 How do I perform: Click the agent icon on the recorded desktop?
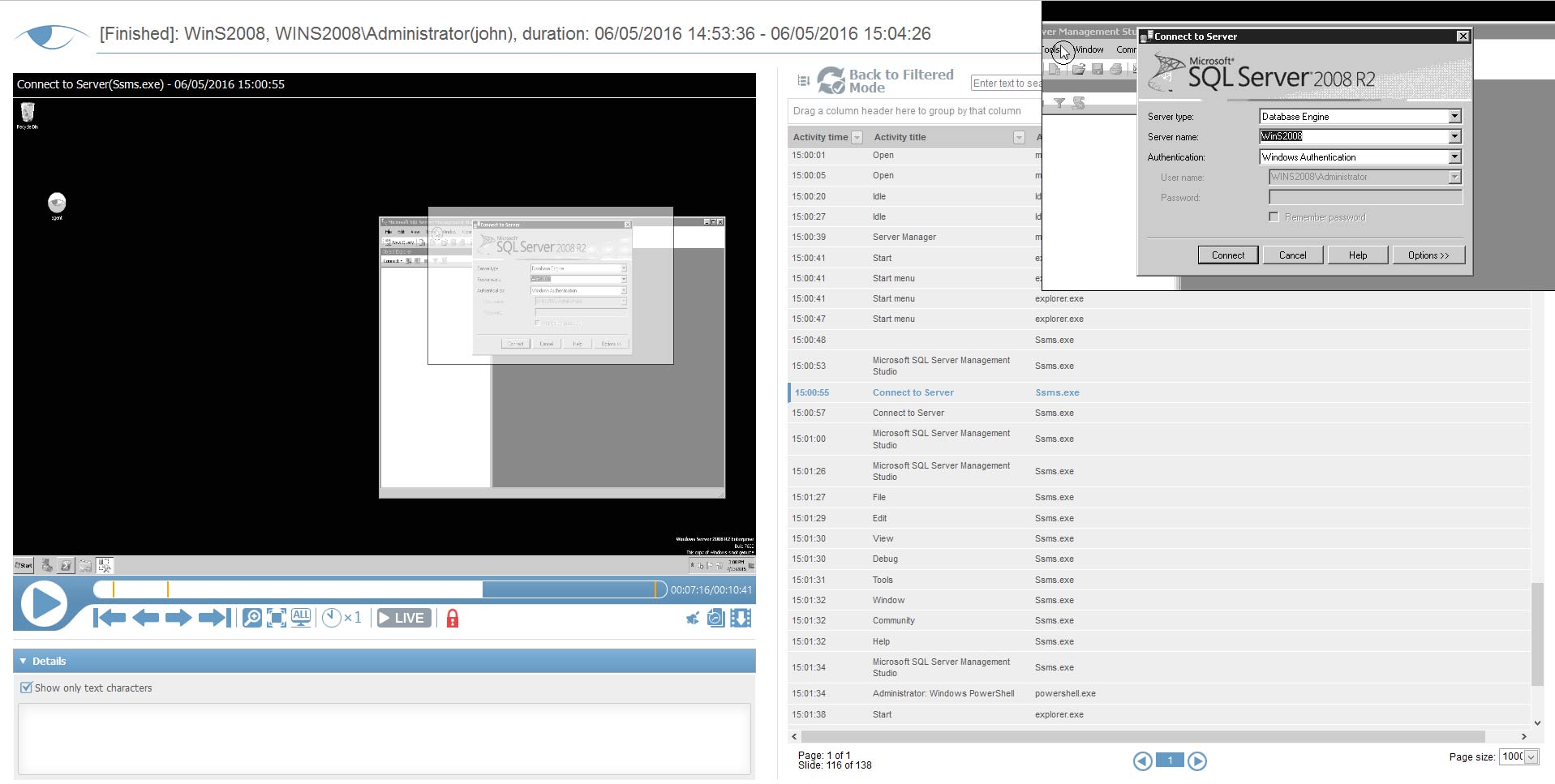click(x=57, y=206)
